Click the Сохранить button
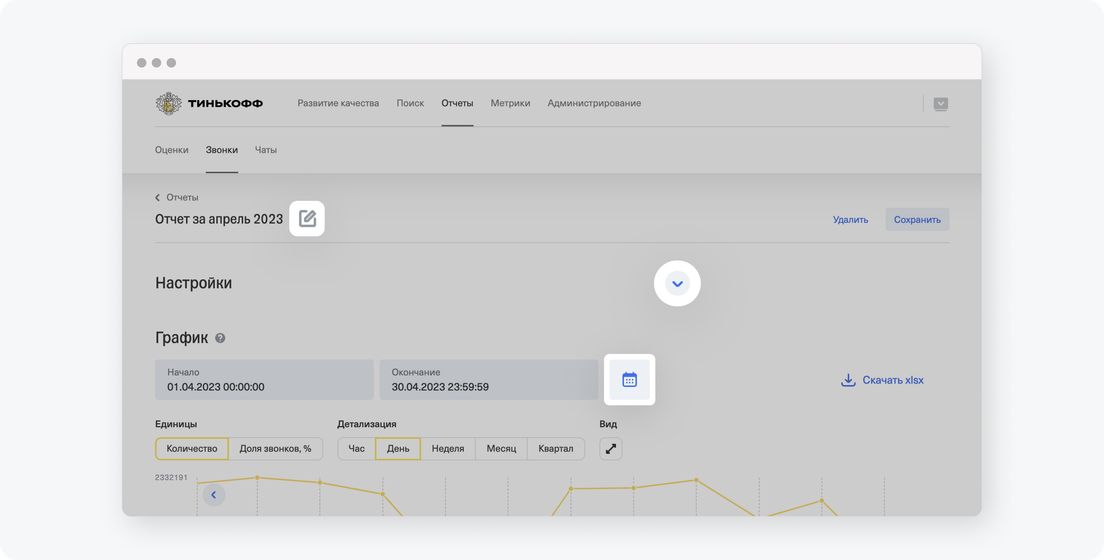 point(917,219)
